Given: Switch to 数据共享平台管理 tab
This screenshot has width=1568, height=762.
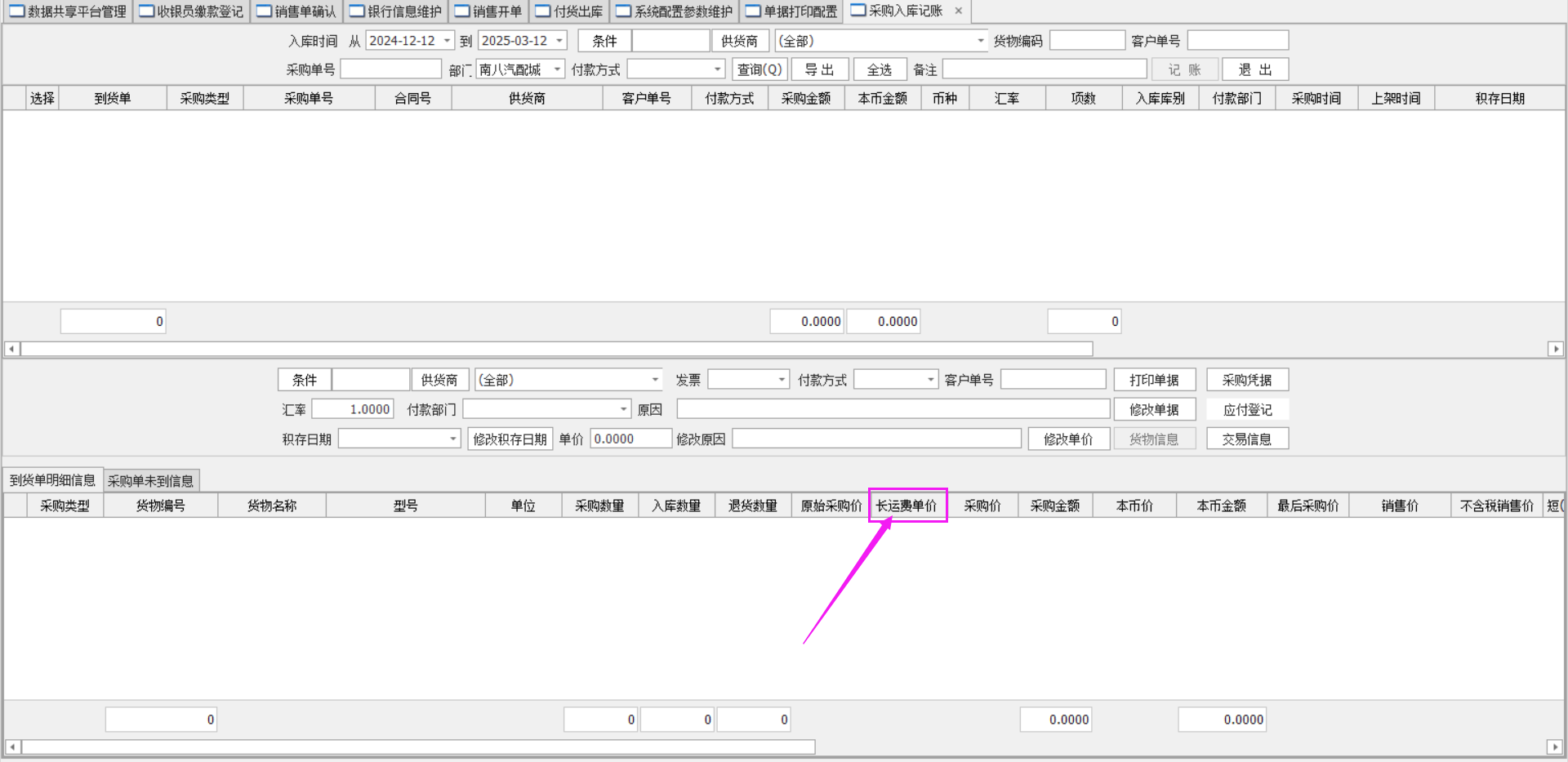Looking at the screenshot, I should coord(68,11).
